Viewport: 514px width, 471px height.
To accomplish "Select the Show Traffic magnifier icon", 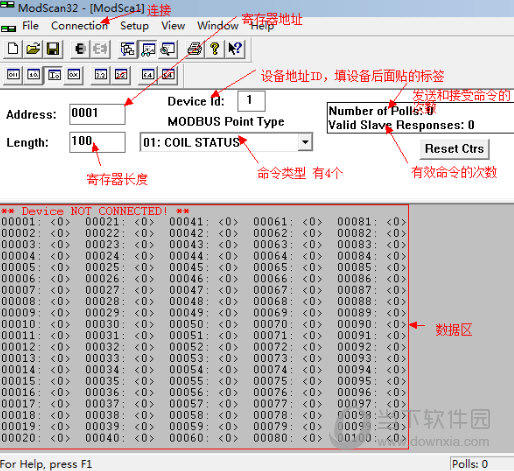I will click(x=168, y=49).
